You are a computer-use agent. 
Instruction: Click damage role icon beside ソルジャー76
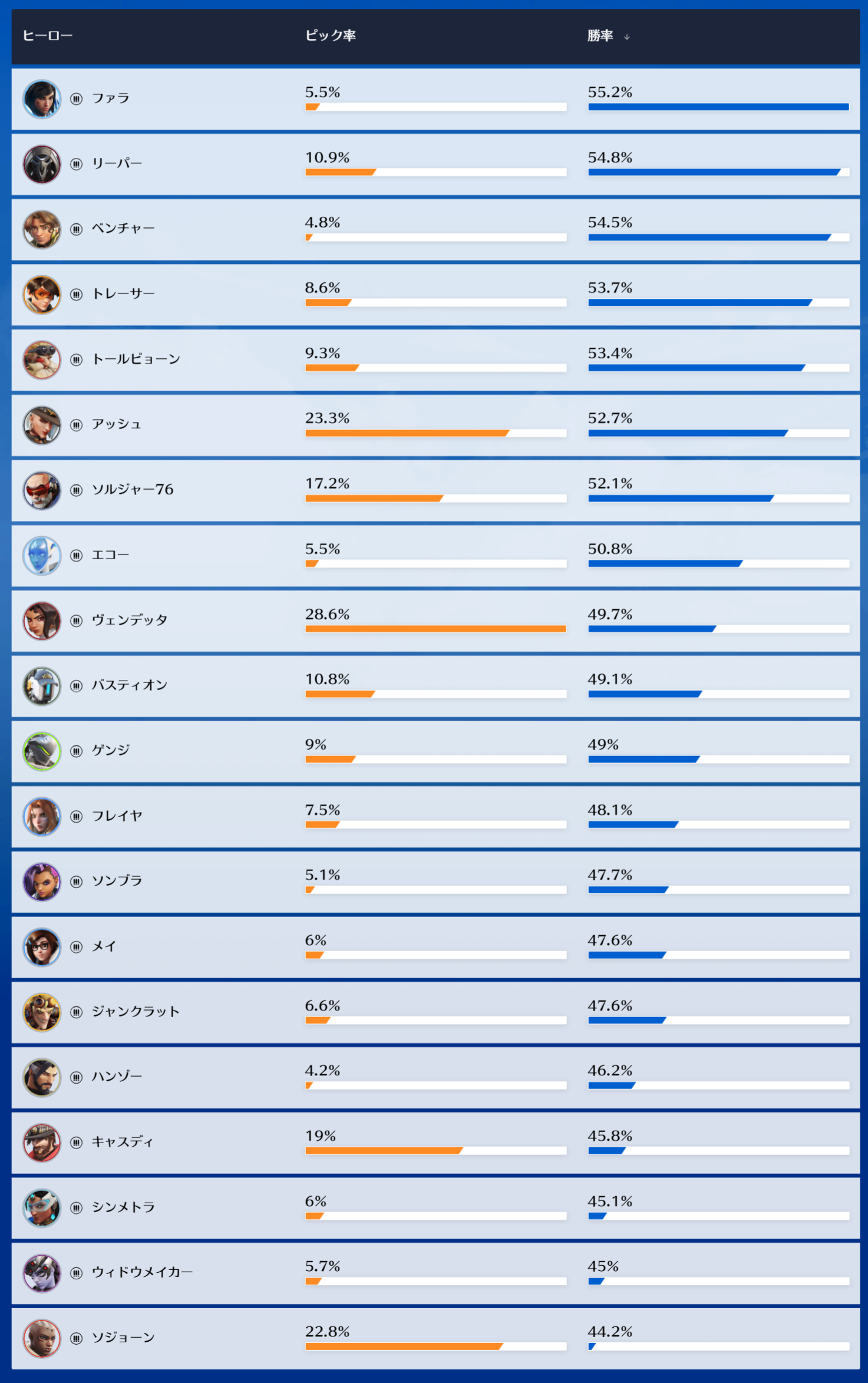77,490
